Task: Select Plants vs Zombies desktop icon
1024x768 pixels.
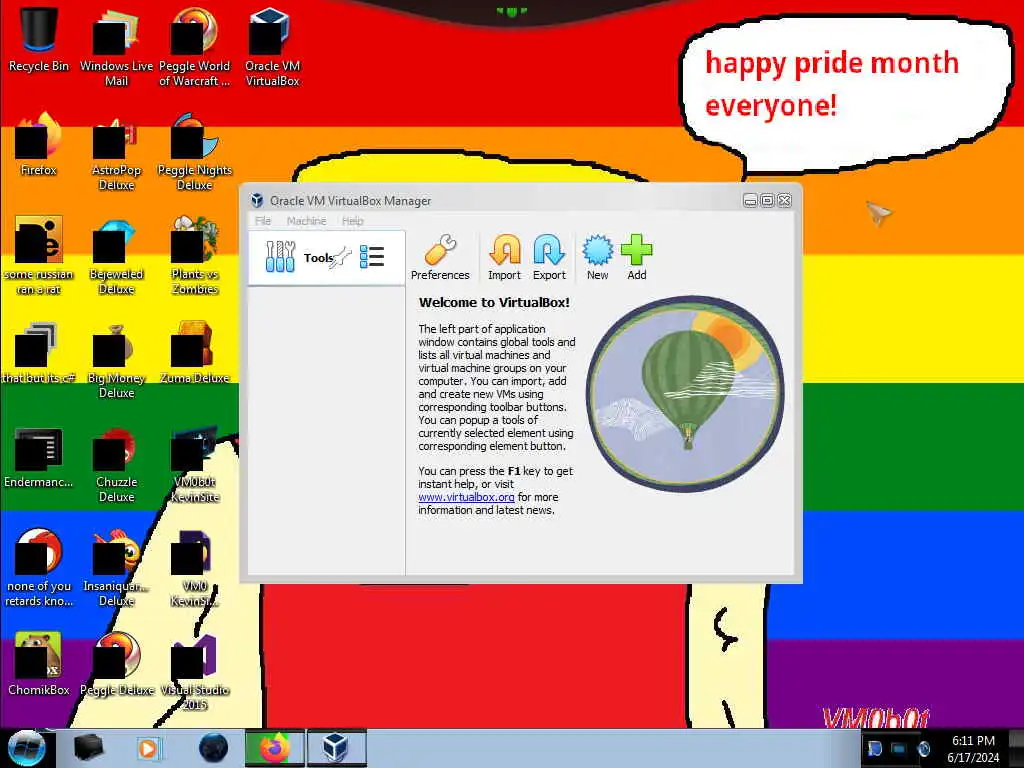Action: (x=194, y=256)
